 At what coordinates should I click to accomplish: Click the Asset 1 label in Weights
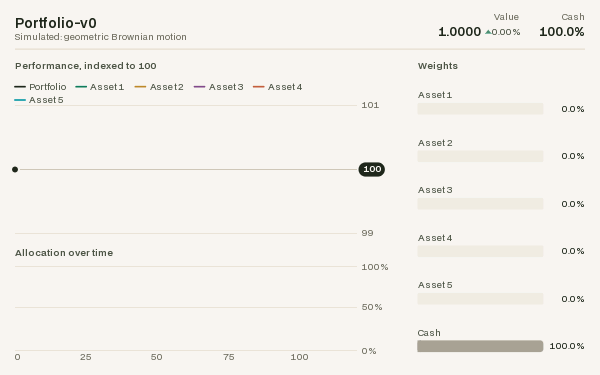(435, 95)
